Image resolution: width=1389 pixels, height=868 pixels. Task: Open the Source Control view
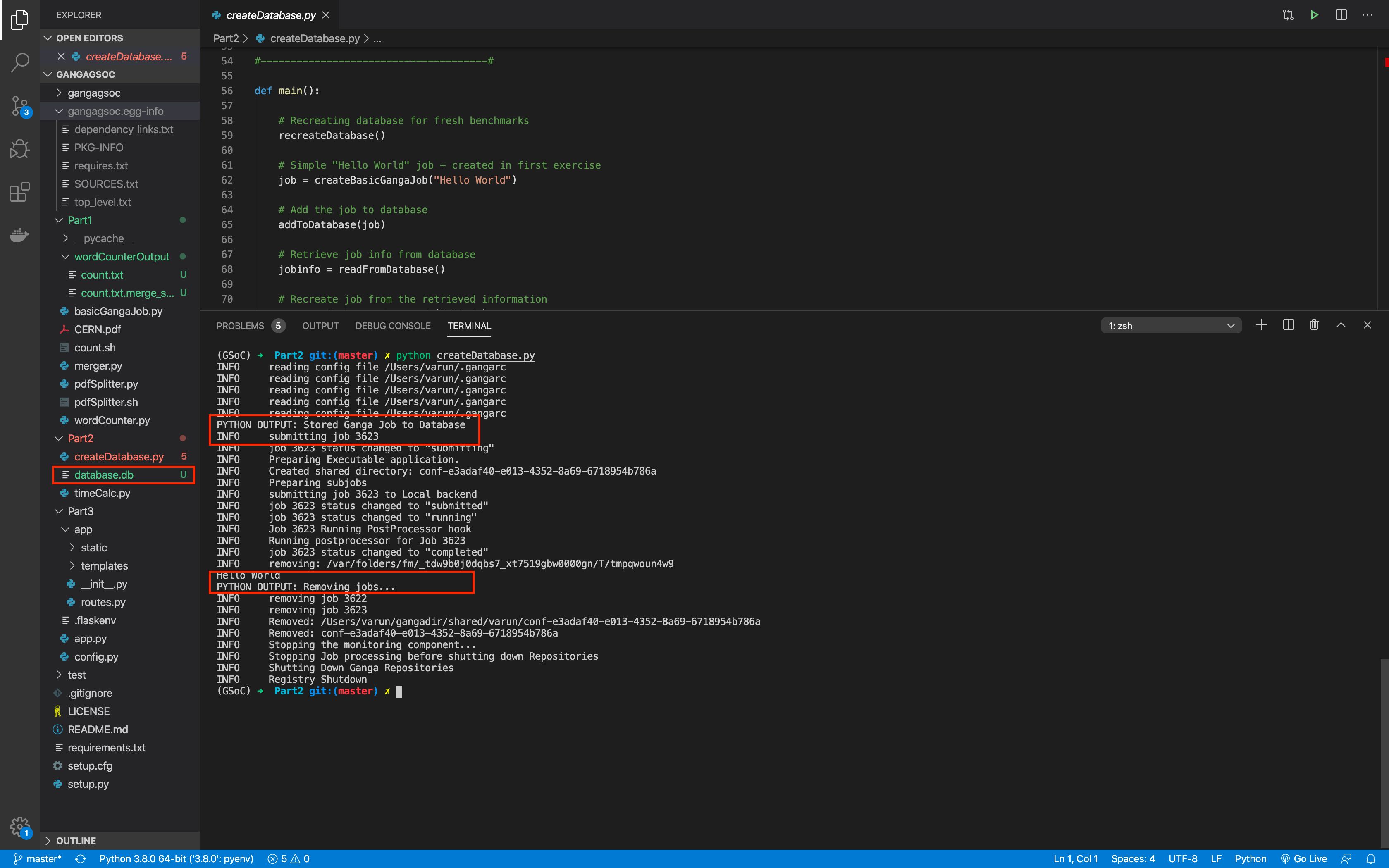(x=19, y=106)
